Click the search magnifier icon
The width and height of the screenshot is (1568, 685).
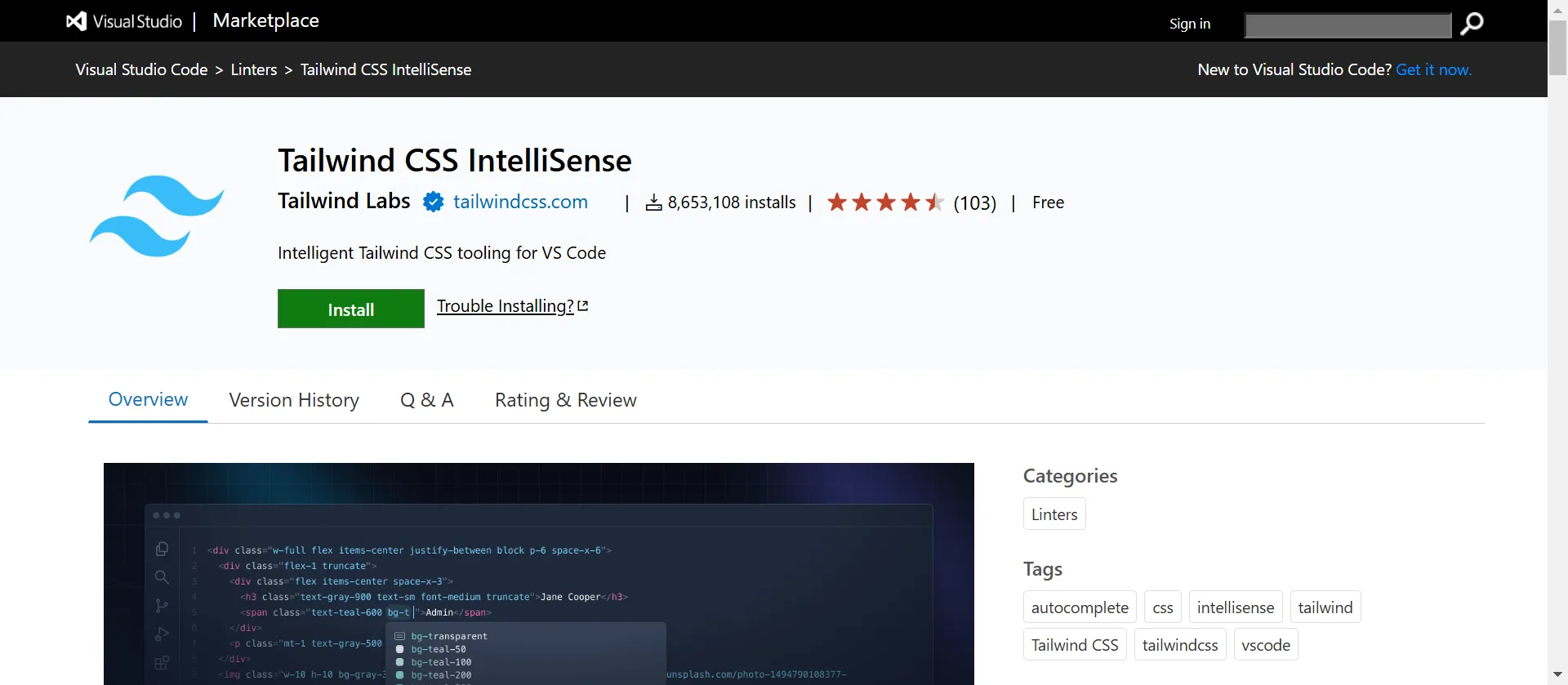1472,24
